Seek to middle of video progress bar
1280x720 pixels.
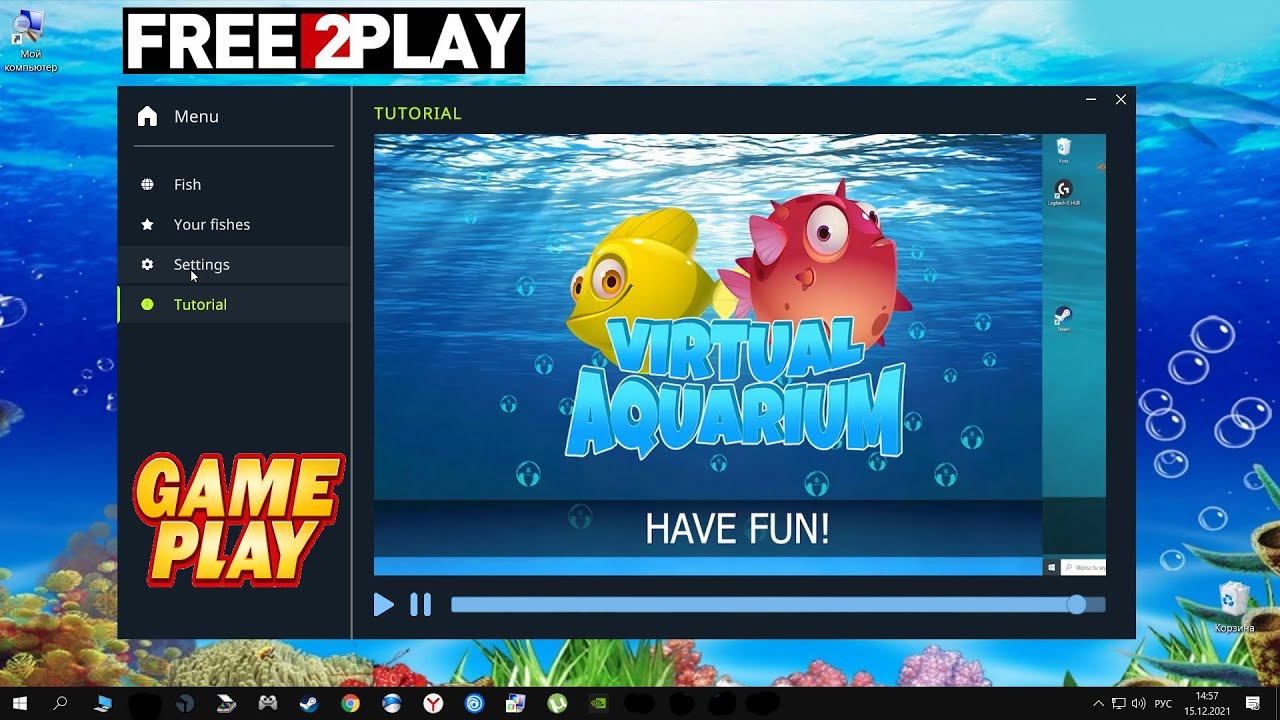pyautogui.click(x=778, y=604)
